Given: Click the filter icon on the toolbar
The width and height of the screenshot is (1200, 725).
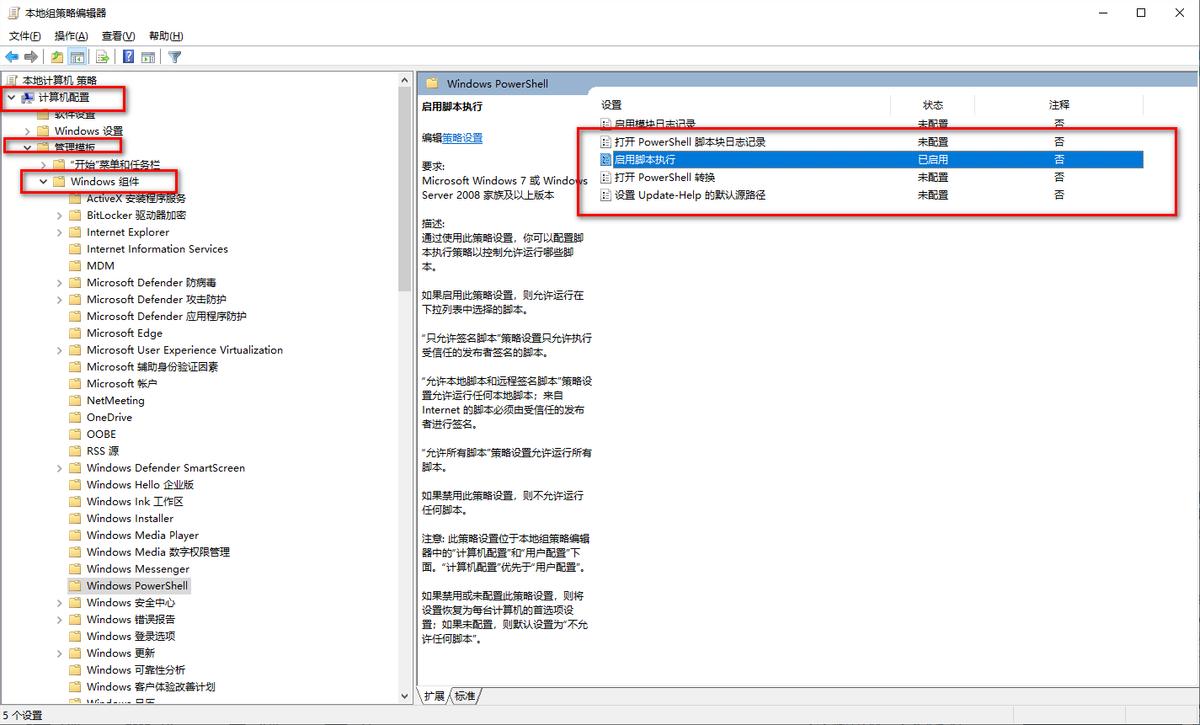Looking at the screenshot, I should [175, 57].
